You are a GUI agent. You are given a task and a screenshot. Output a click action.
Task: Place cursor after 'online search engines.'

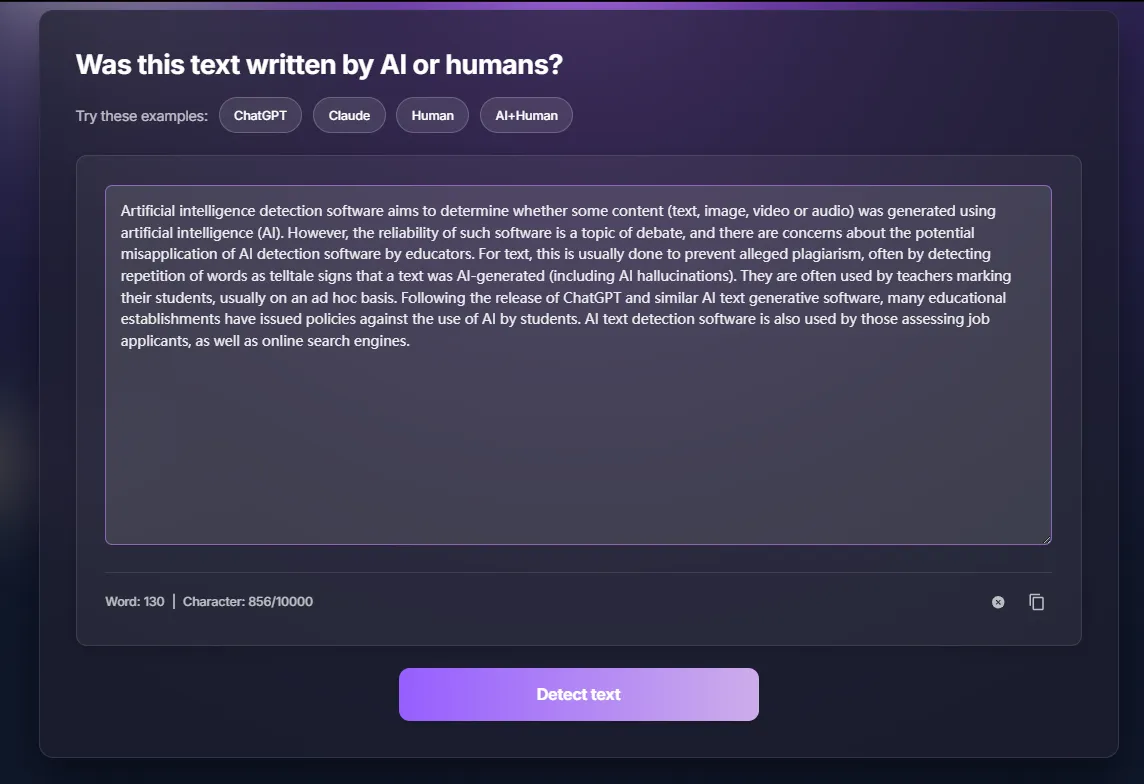(412, 341)
